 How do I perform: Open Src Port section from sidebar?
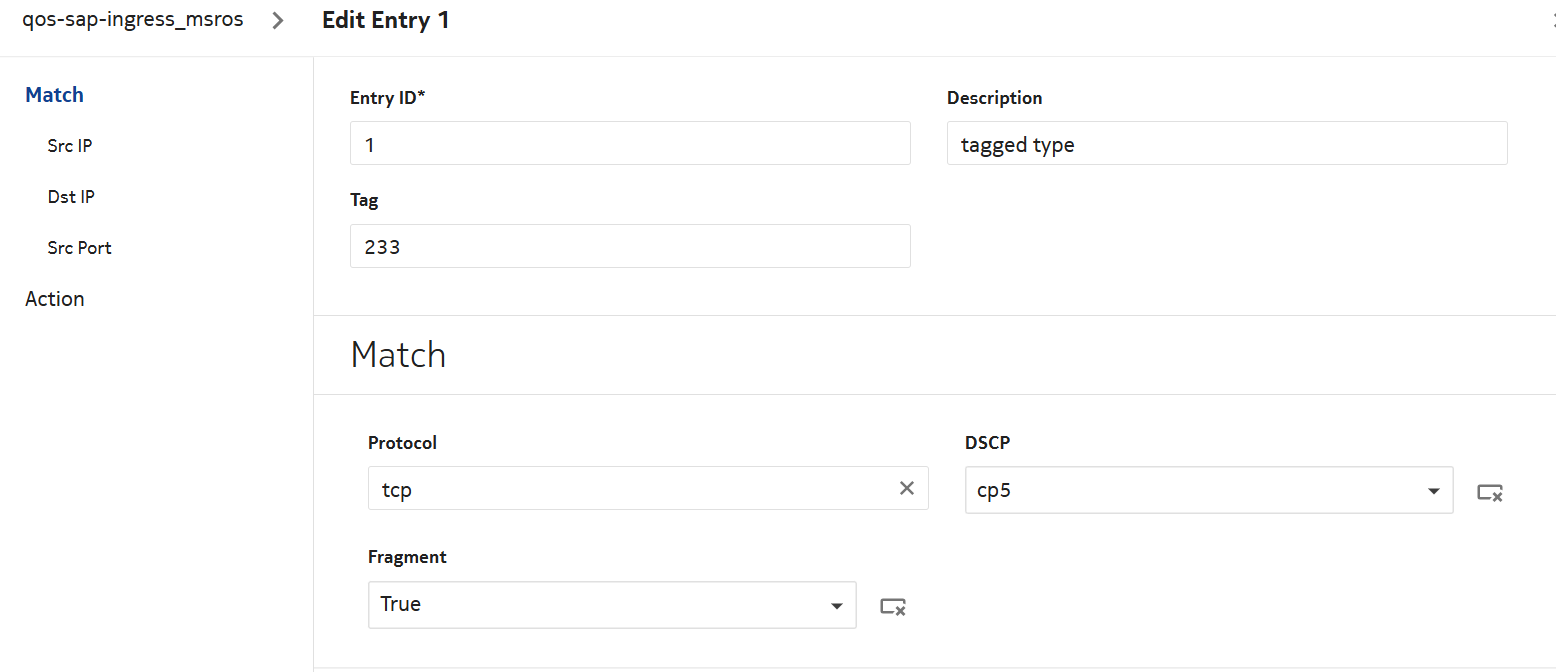(x=79, y=248)
